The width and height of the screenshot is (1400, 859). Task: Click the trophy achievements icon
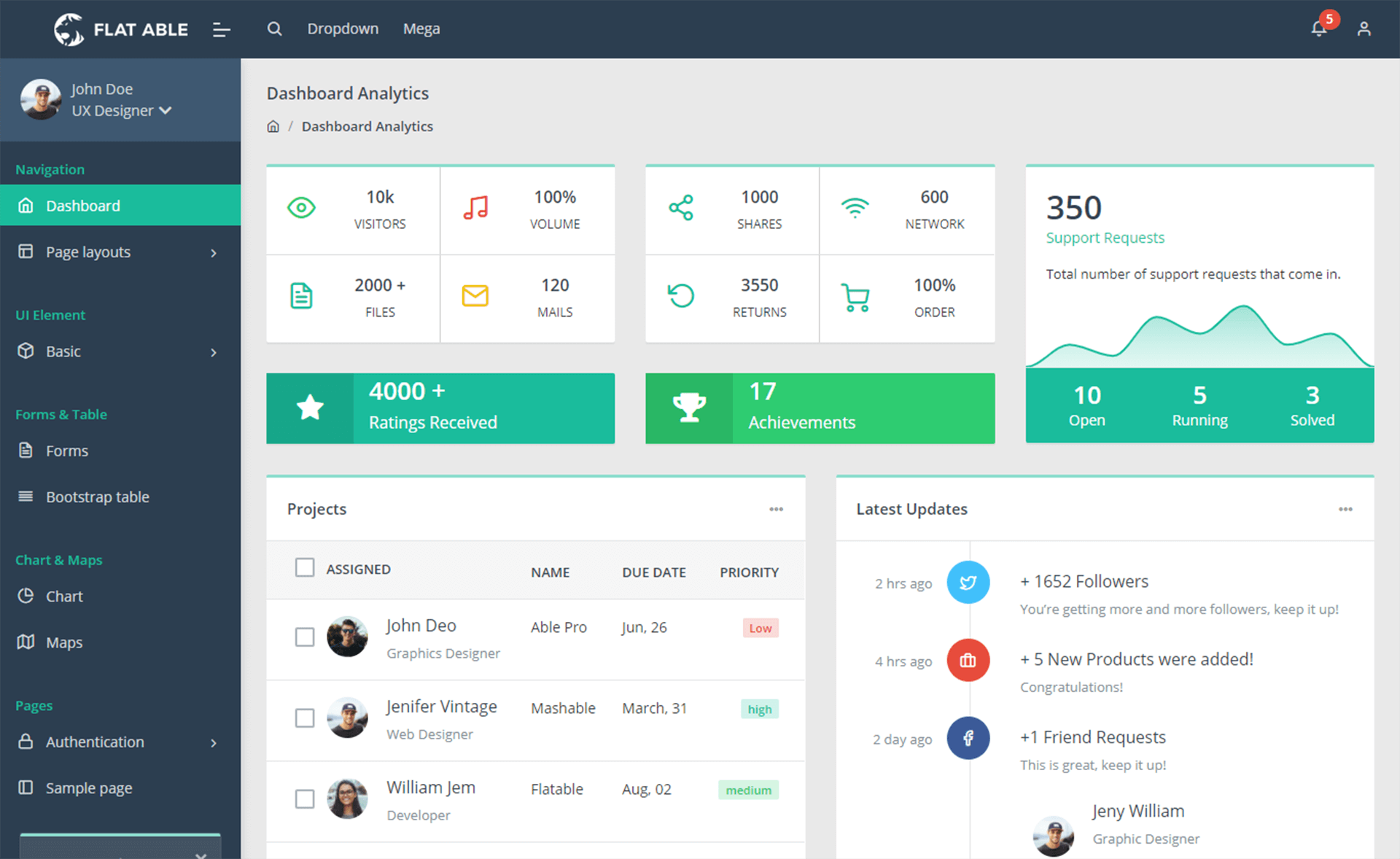[689, 407]
